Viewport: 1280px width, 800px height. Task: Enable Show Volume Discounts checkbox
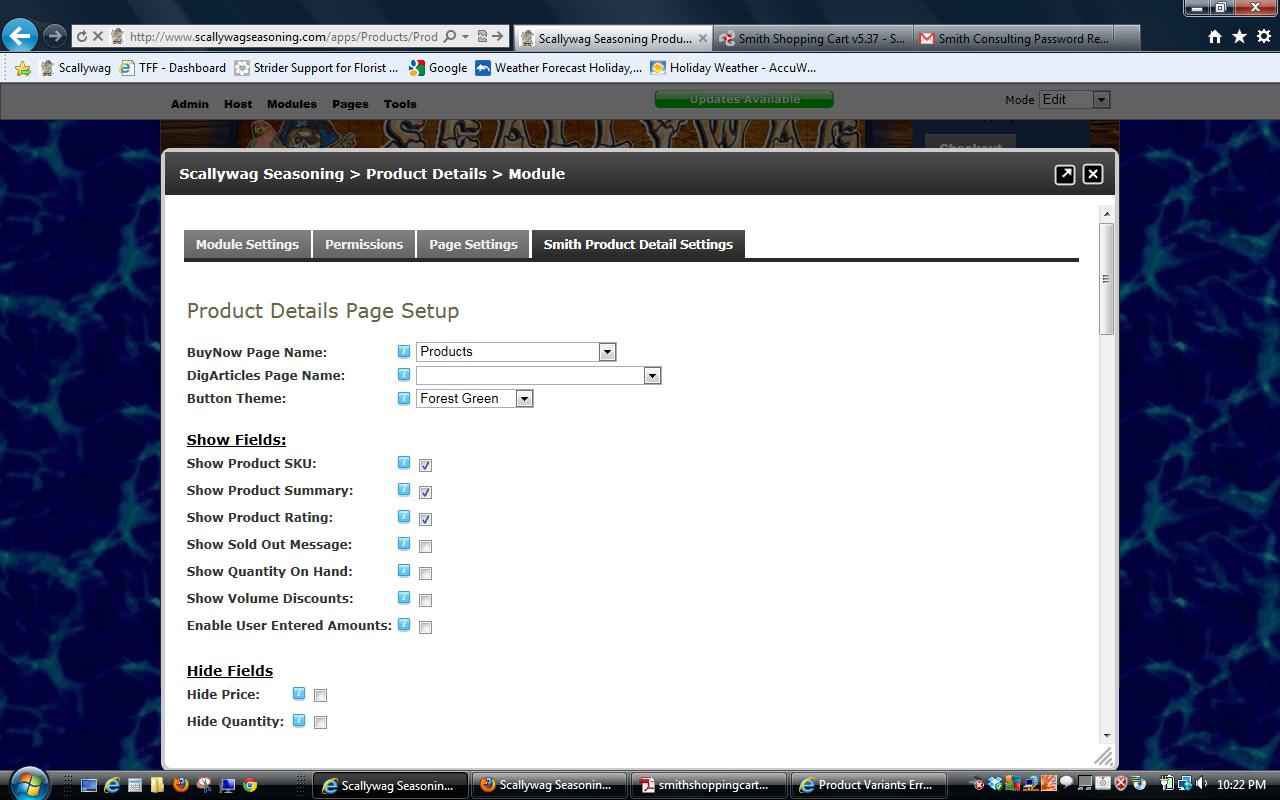[x=425, y=600]
